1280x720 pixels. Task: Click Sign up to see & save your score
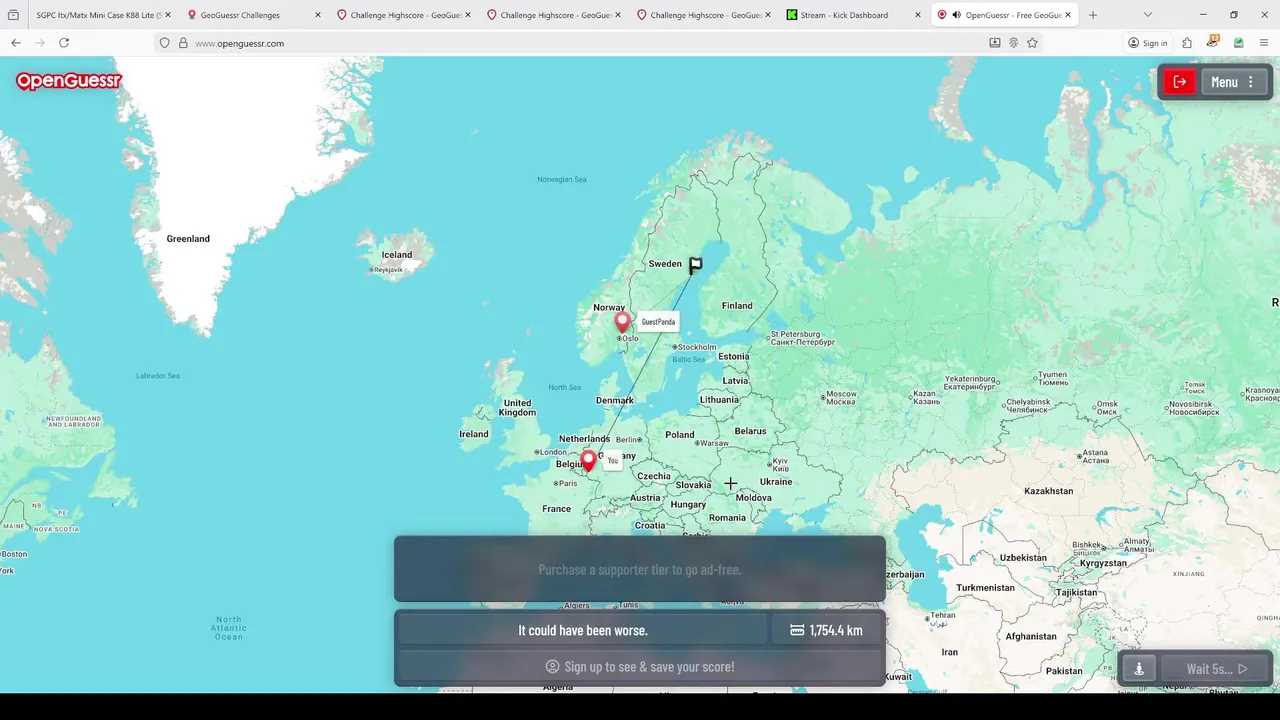[640, 666]
